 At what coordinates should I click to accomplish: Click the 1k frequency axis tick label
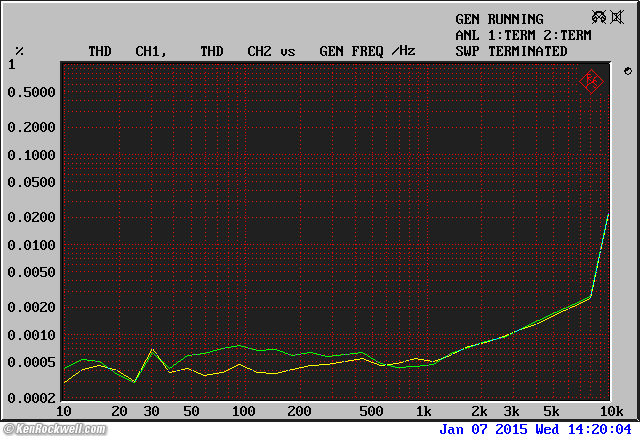tap(423, 411)
